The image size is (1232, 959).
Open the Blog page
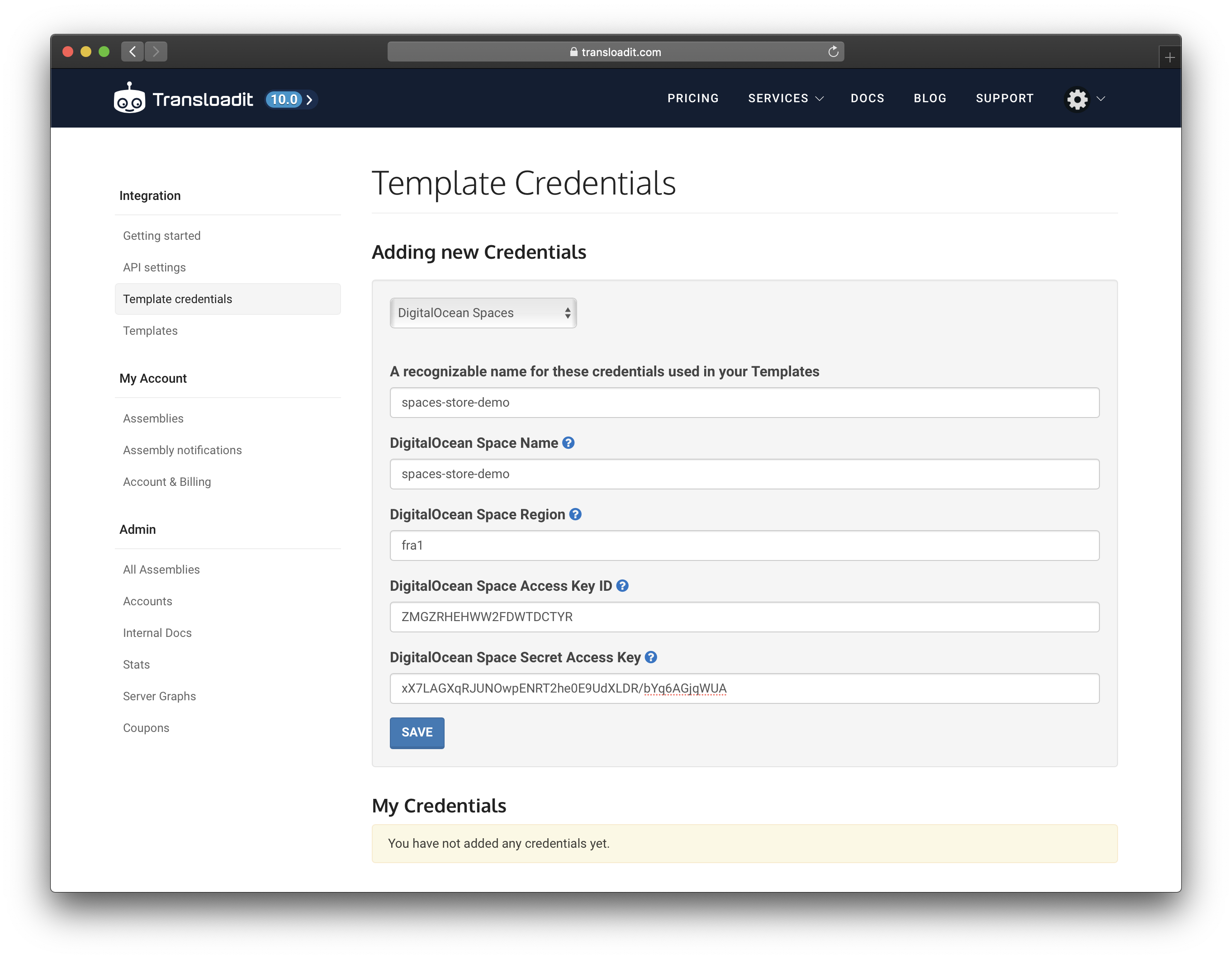click(929, 98)
